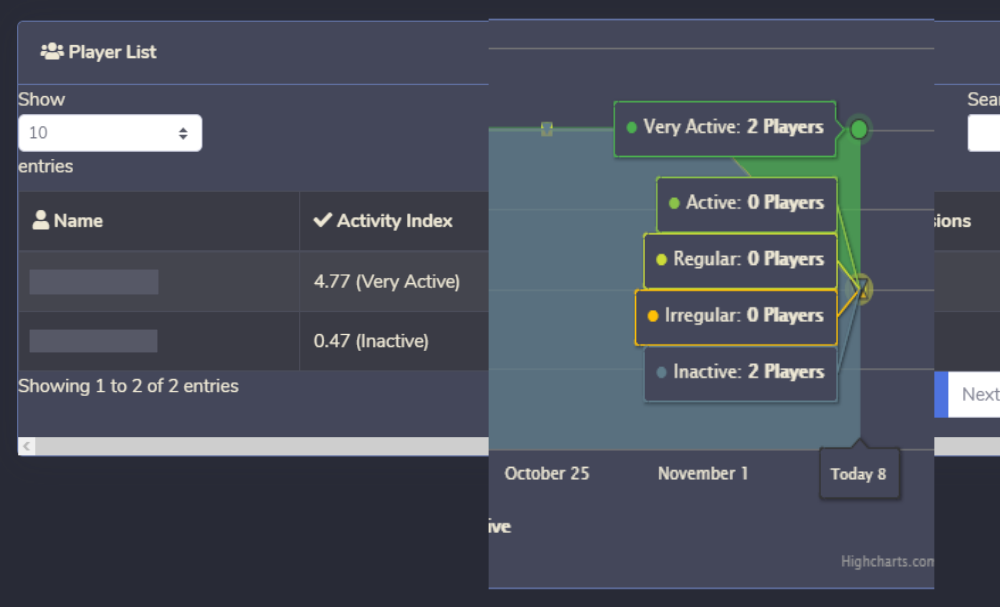The width and height of the screenshot is (1000, 607).
Task: Click the green bullet in Very Active label
Action: pos(631,127)
